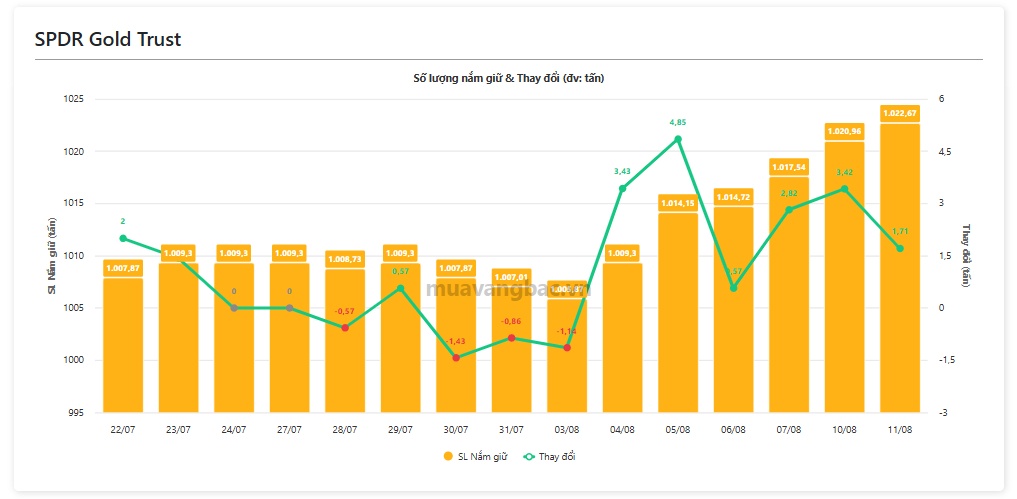Select the 22/07 bar labeled 1.007,87
Image resolution: width=1017 pixels, height=499 pixels.
(123, 345)
